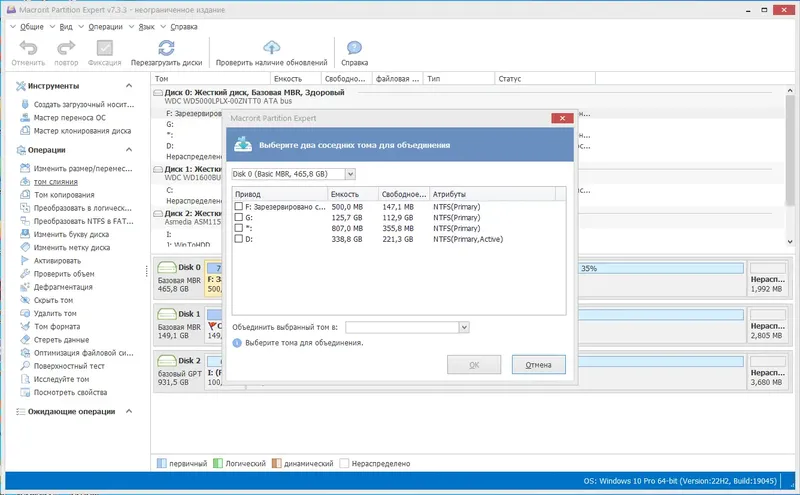Close the Macrorit Partition Expert dialog
This screenshot has width=800, height=495.
click(562, 118)
